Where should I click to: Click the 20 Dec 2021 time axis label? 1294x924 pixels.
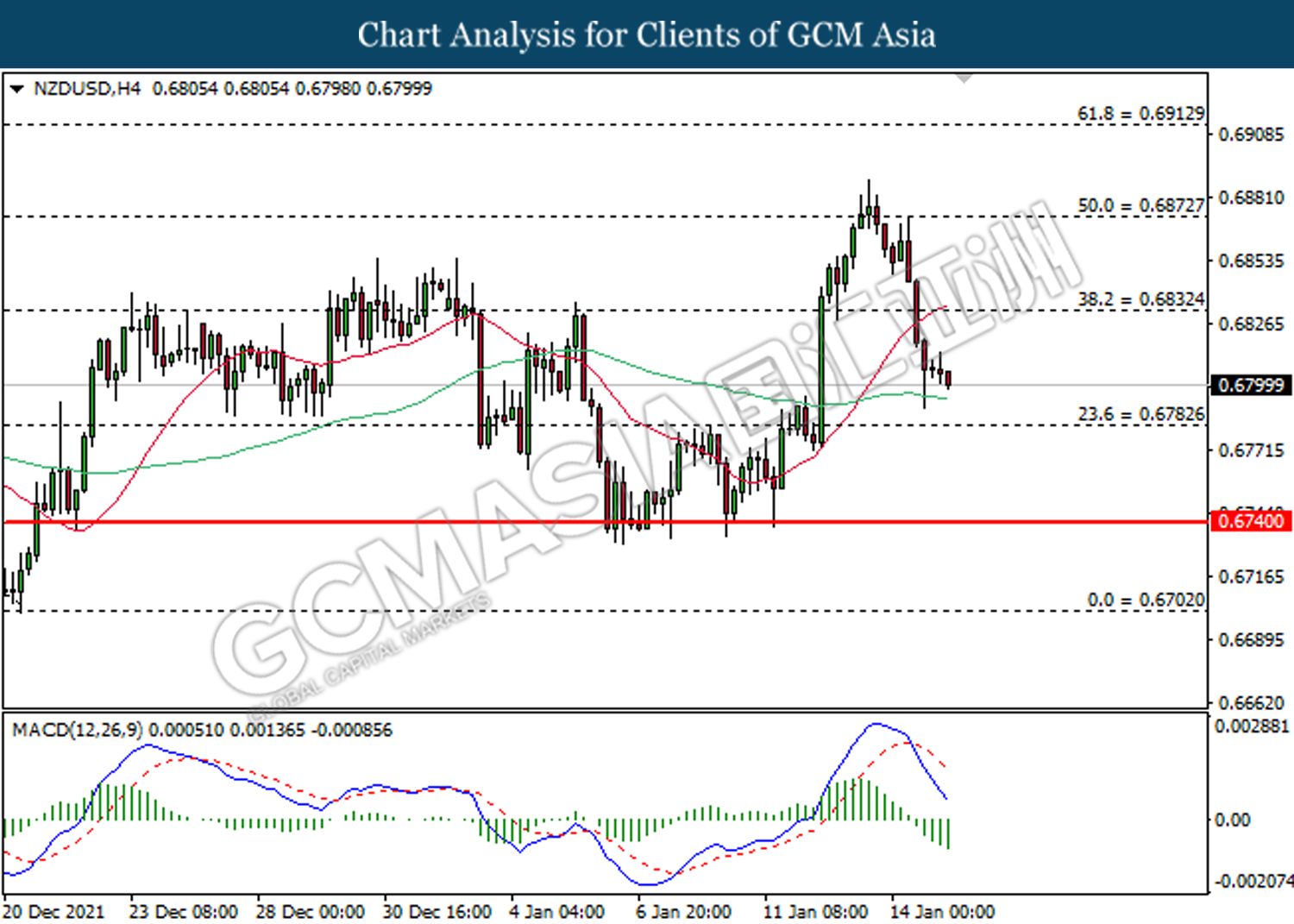(x=53, y=912)
